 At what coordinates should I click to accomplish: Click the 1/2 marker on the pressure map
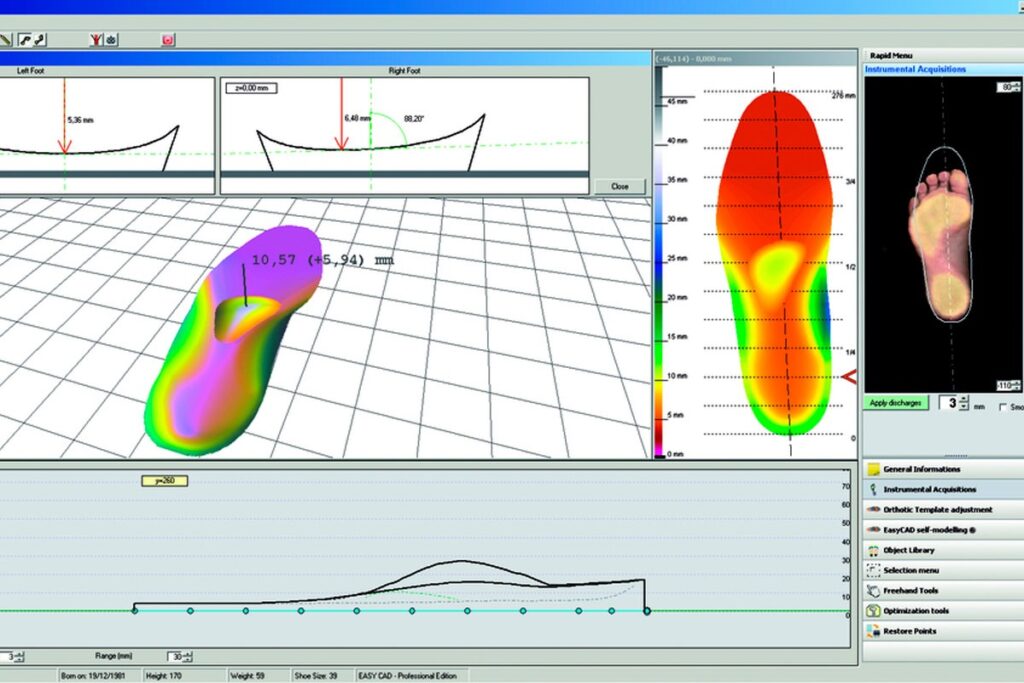point(850,267)
